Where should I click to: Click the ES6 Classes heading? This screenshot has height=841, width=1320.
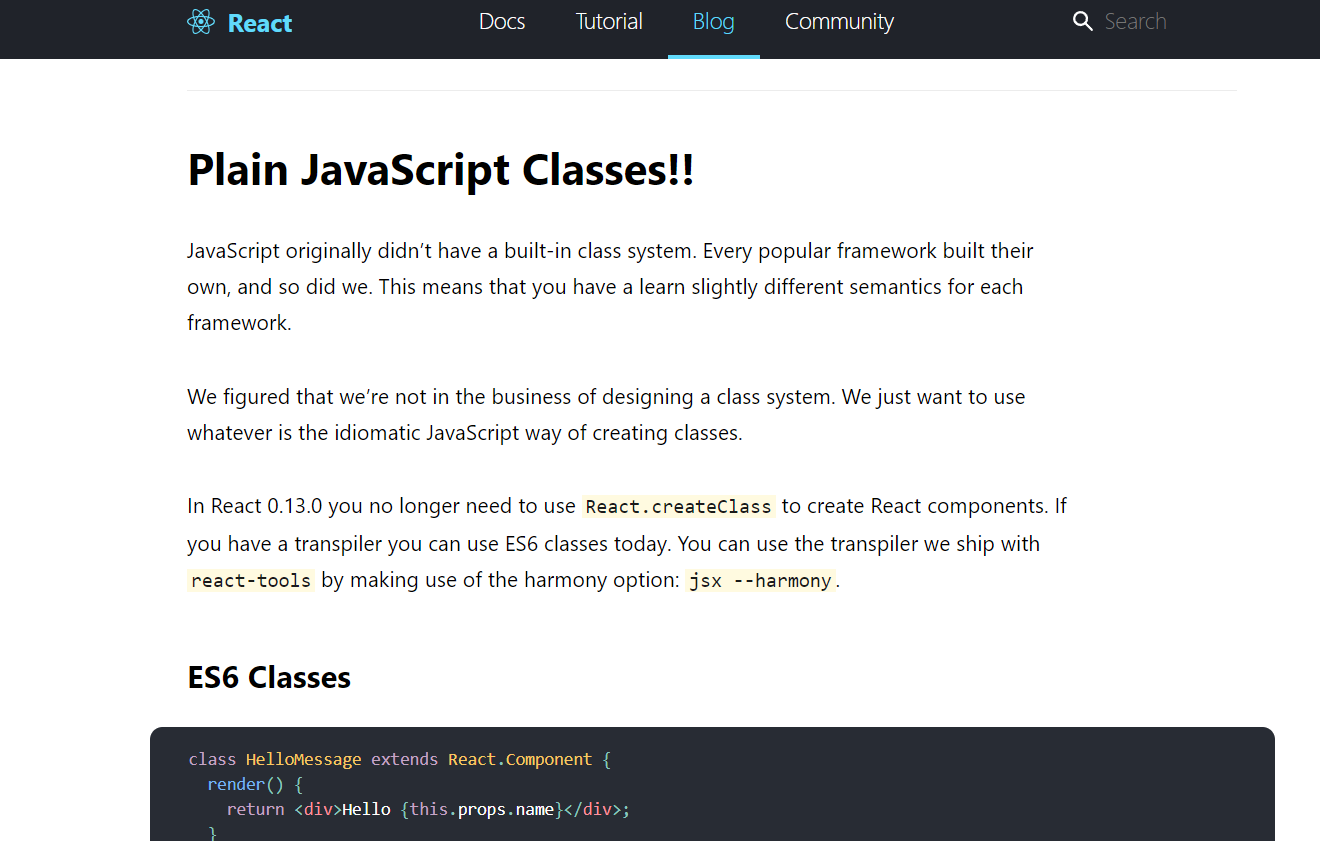tap(269, 677)
